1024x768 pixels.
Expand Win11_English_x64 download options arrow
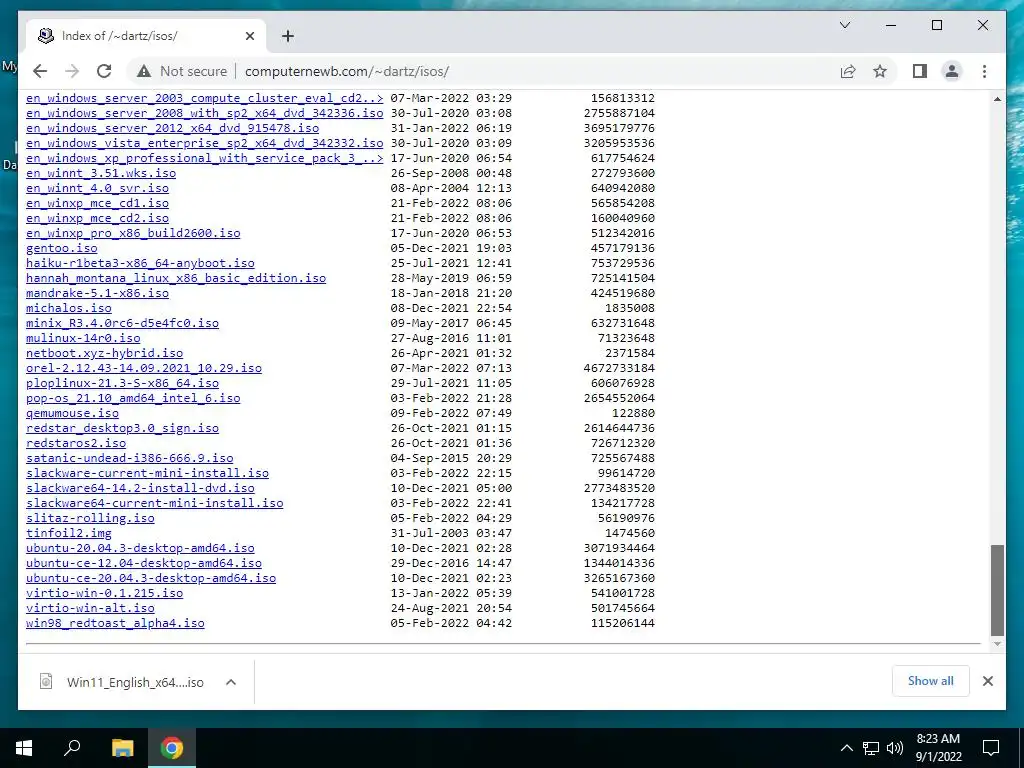231,682
